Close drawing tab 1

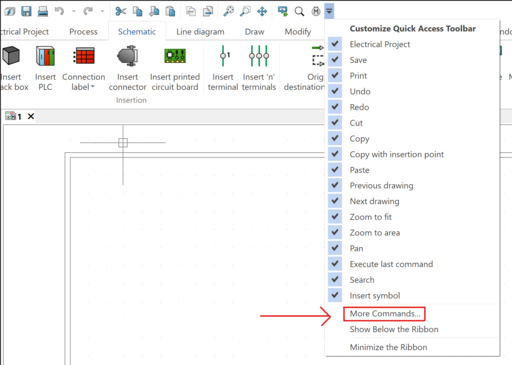coord(31,116)
